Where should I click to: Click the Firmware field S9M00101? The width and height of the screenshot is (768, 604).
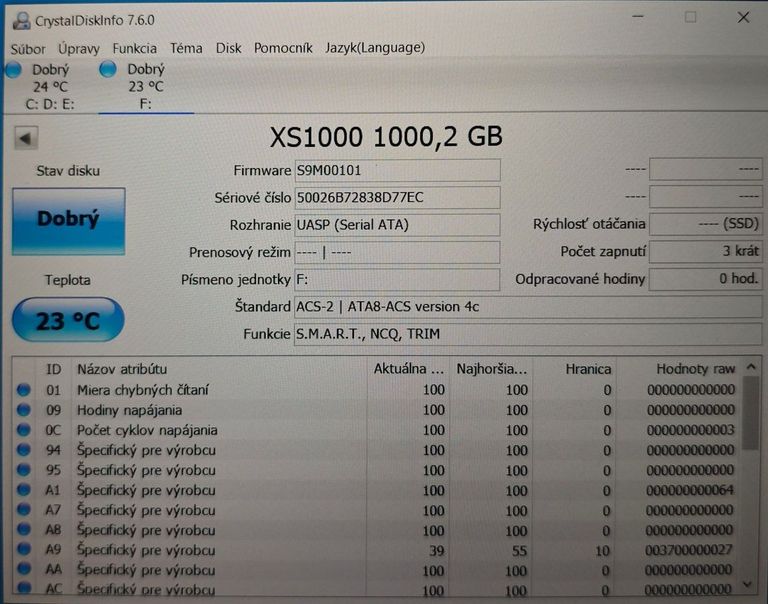point(397,170)
